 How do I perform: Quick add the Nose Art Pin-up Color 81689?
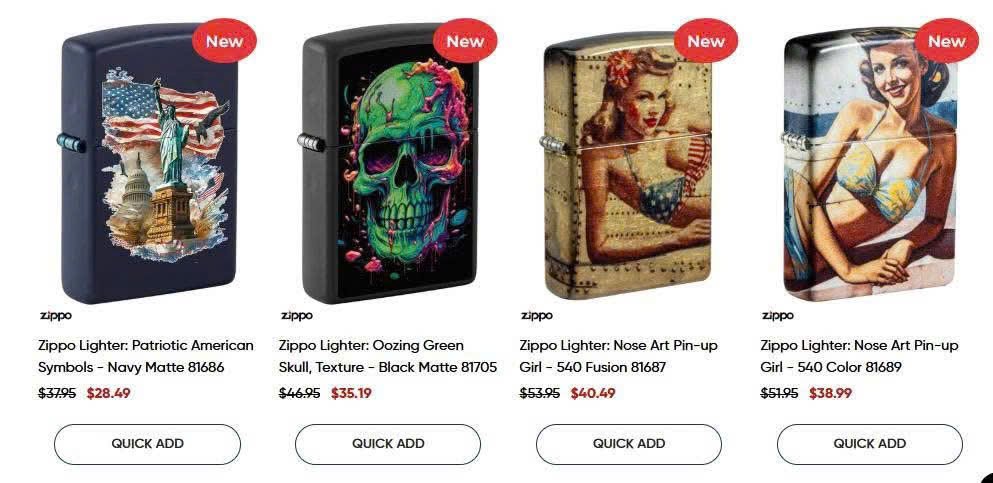click(870, 444)
